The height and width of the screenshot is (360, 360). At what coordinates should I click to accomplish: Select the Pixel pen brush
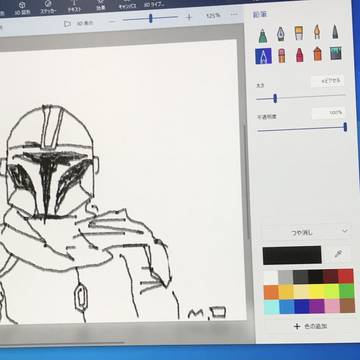tap(335, 31)
